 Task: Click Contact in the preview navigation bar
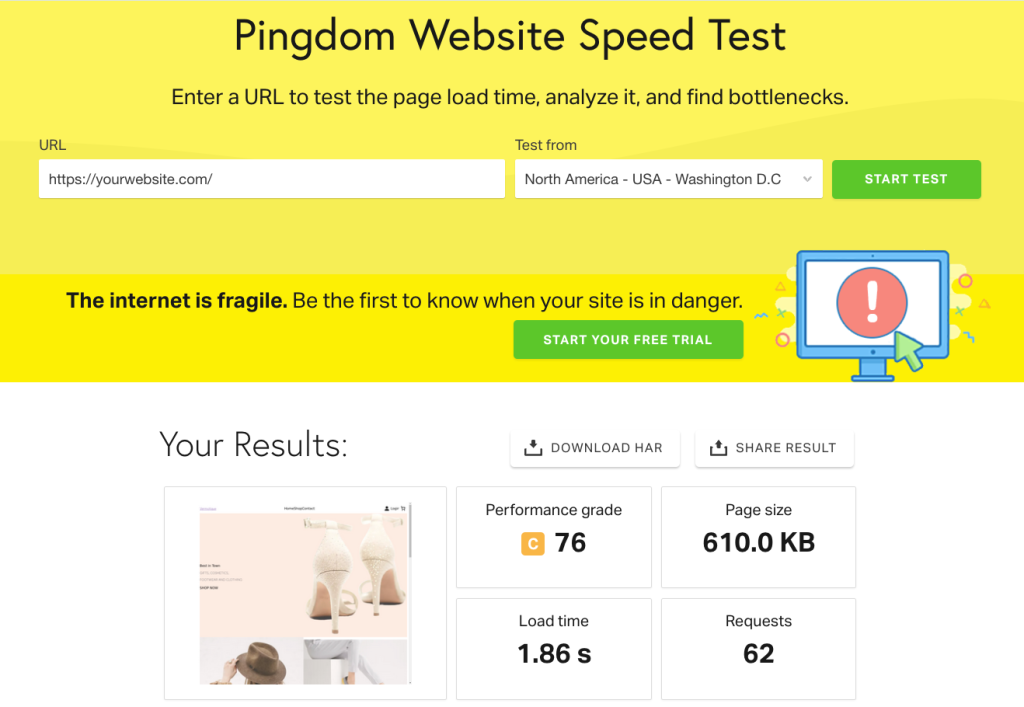pos(306,508)
